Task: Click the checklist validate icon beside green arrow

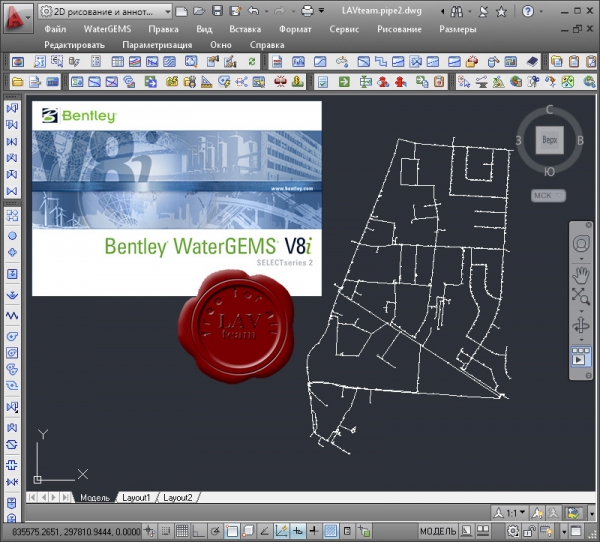Action: click(323, 82)
